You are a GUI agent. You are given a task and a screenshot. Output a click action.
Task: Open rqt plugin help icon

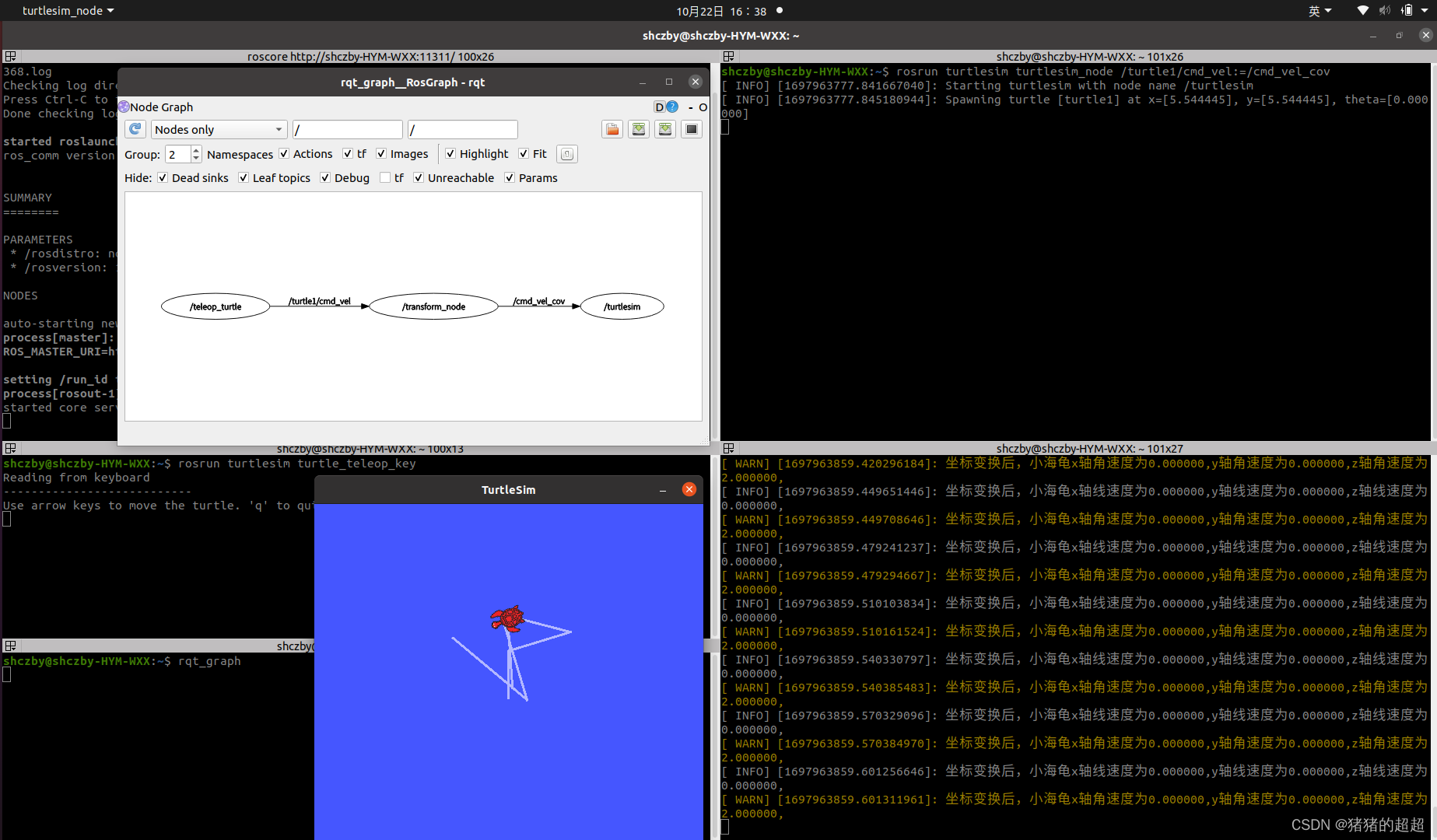pyautogui.click(x=672, y=107)
